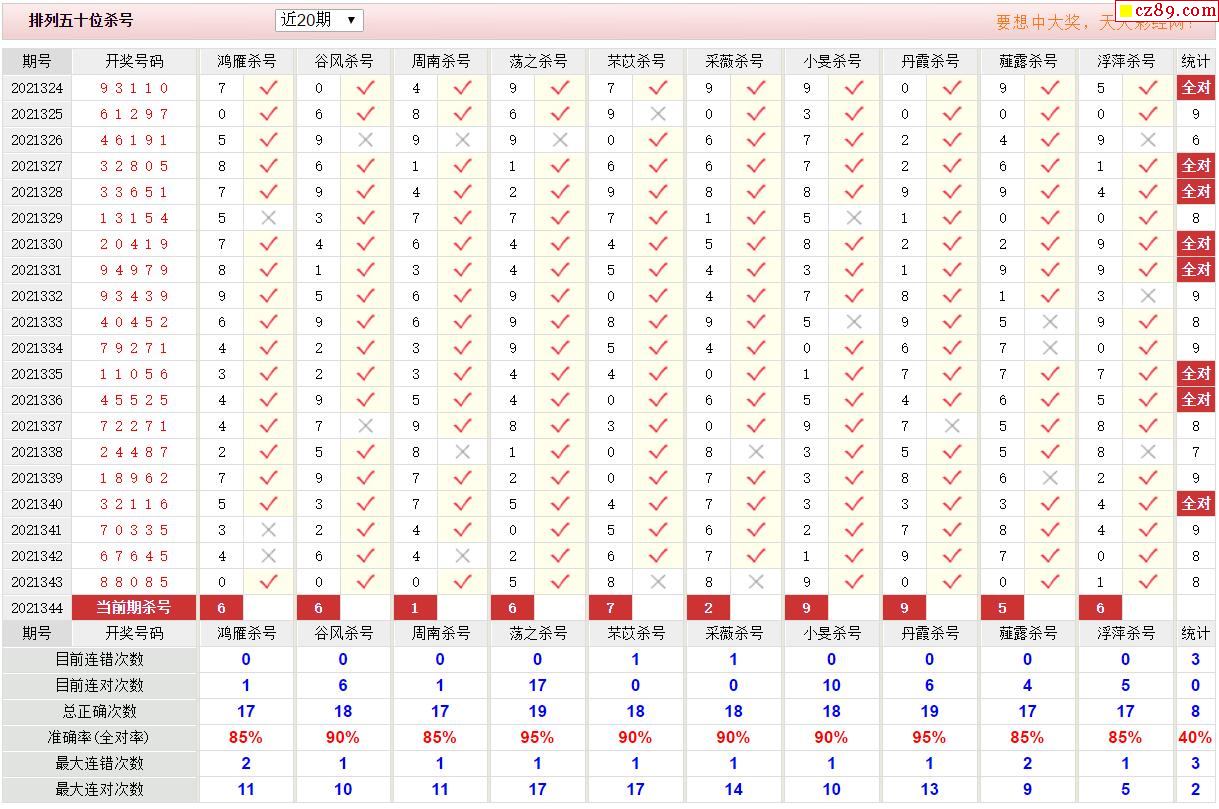Click 统计 value 6 in row 2021326

coord(1196,140)
